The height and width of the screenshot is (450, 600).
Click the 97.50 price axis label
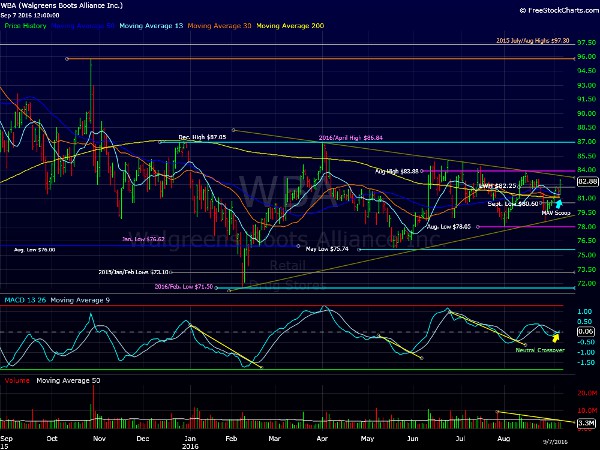tap(586, 42)
